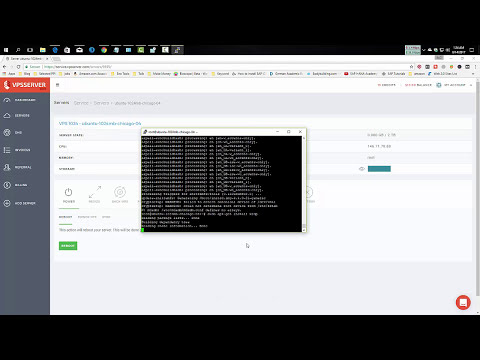Open Task View on taskbar
Image resolution: width=480 pixels, height=360 pixels.
(30, 50)
